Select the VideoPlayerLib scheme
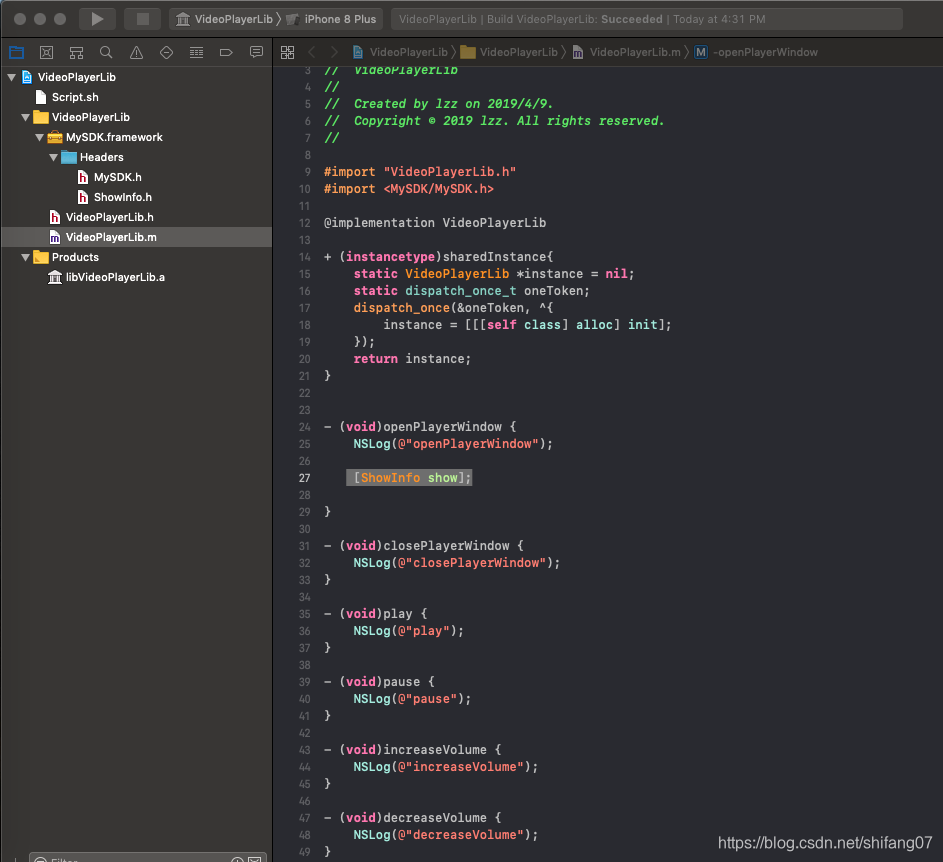This screenshot has width=943, height=862. point(225,19)
